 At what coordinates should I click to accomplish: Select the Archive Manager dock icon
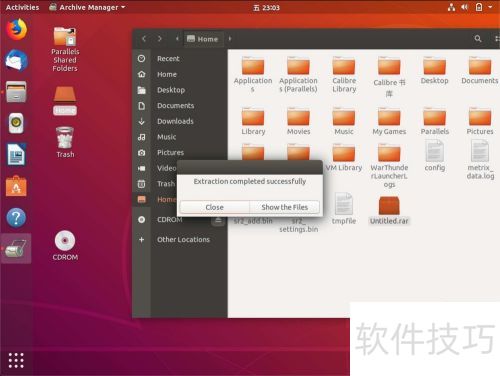coord(16,249)
